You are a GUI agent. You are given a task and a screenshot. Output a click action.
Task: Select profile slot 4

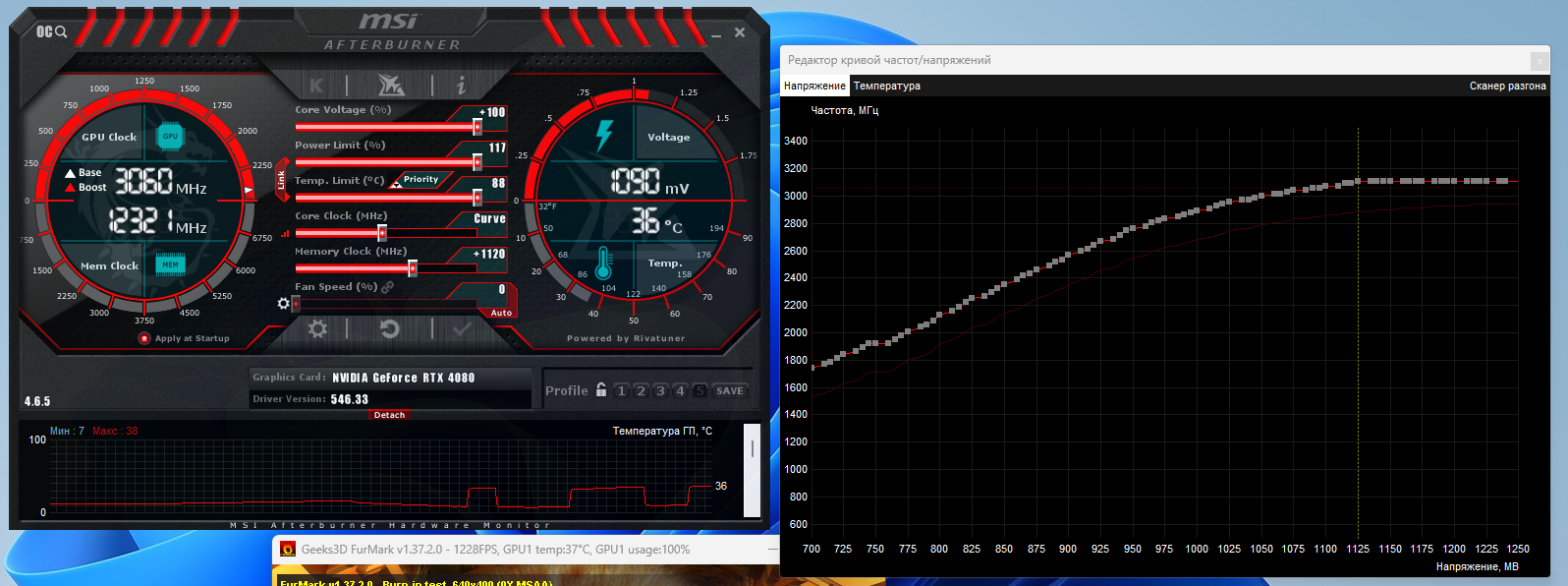680,390
